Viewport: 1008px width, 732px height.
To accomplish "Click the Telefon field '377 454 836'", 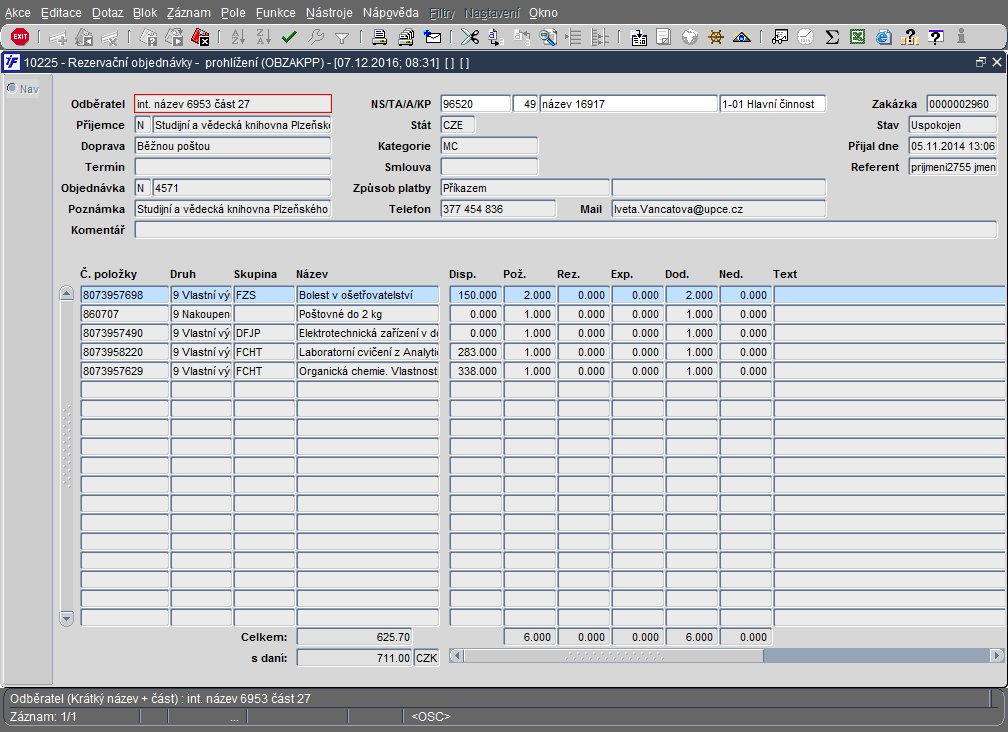I will pyautogui.click(x=498, y=209).
